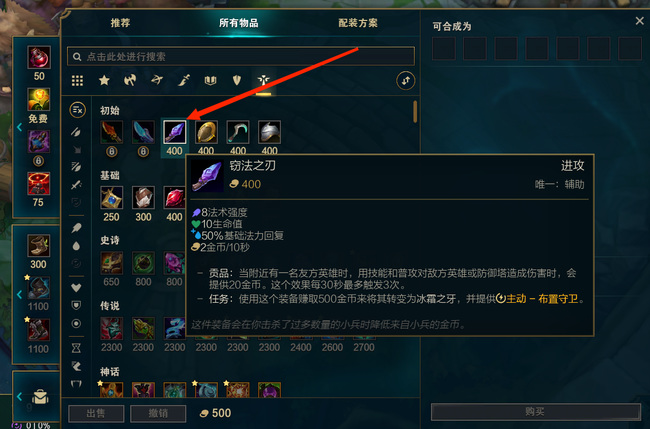Select the 250-gold amulet basic item

[x=112, y=198]
